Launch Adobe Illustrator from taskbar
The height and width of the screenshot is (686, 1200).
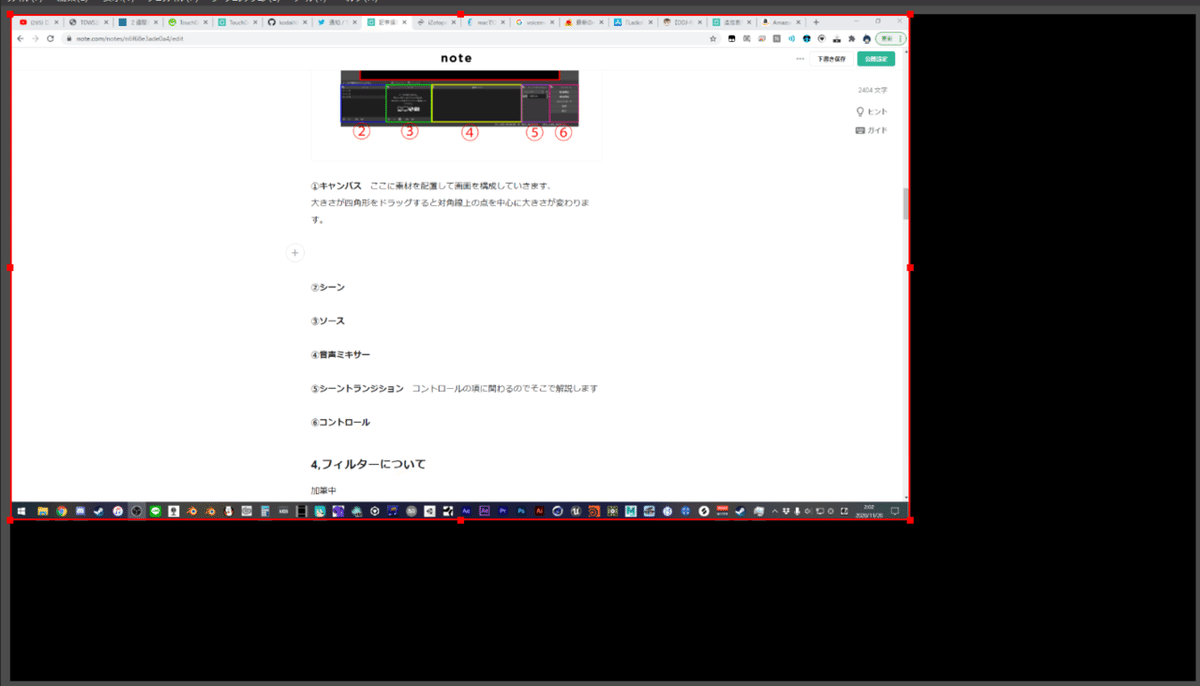pyautogui.click(x=540, y=511)
